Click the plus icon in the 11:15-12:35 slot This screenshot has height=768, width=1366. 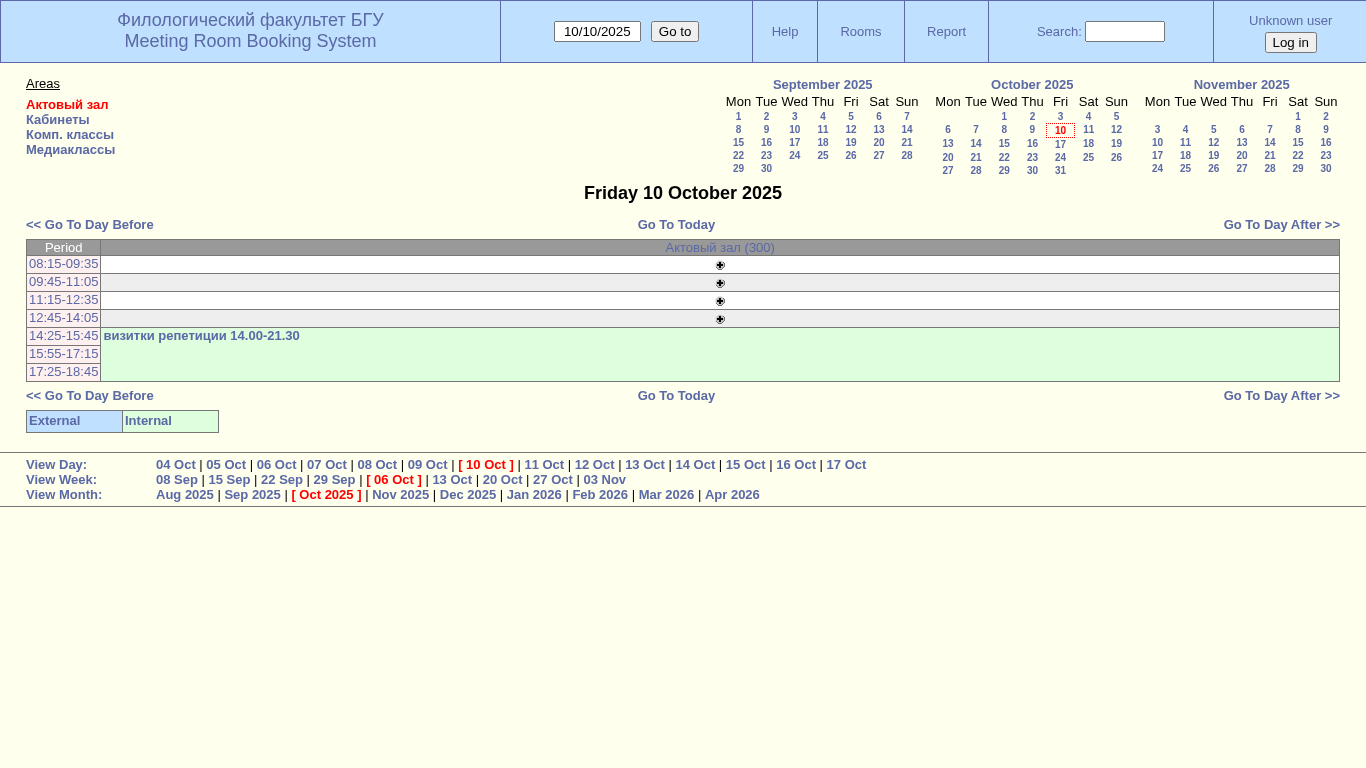point(720,301)
